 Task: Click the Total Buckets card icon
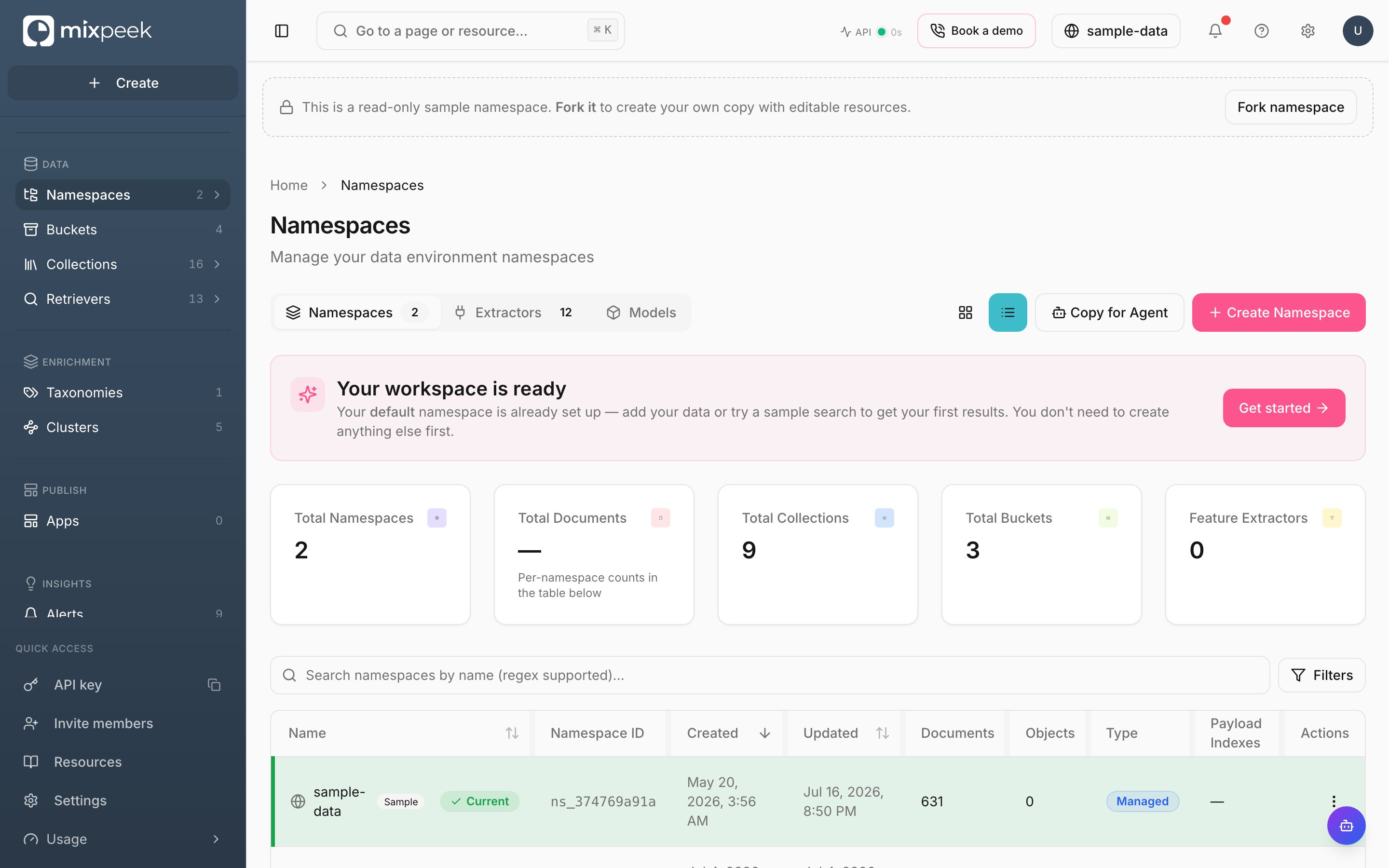(x=1108, y=518)
